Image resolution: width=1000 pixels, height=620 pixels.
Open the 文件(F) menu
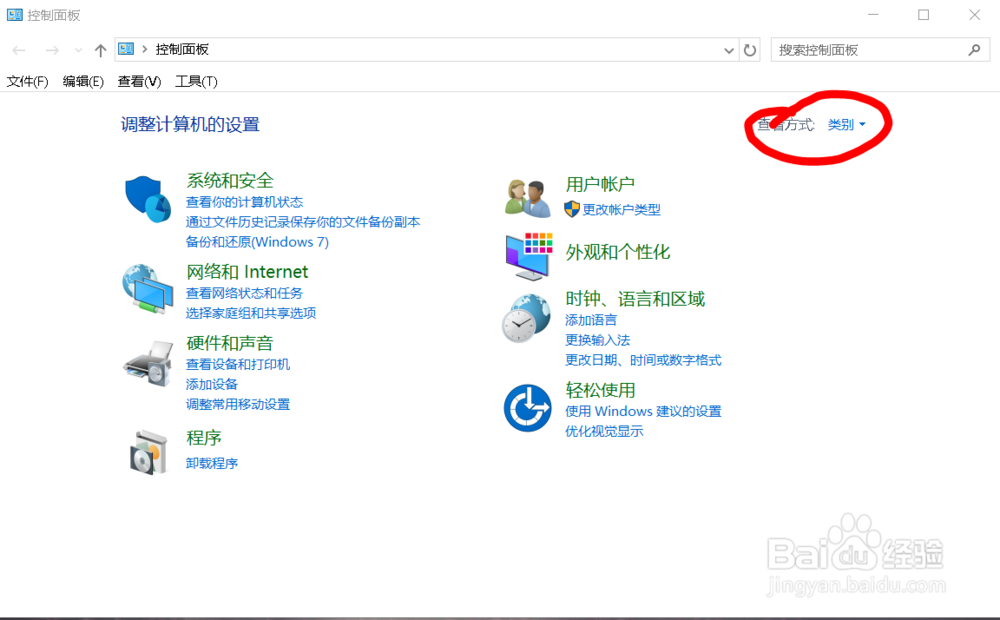click(27, 81)
